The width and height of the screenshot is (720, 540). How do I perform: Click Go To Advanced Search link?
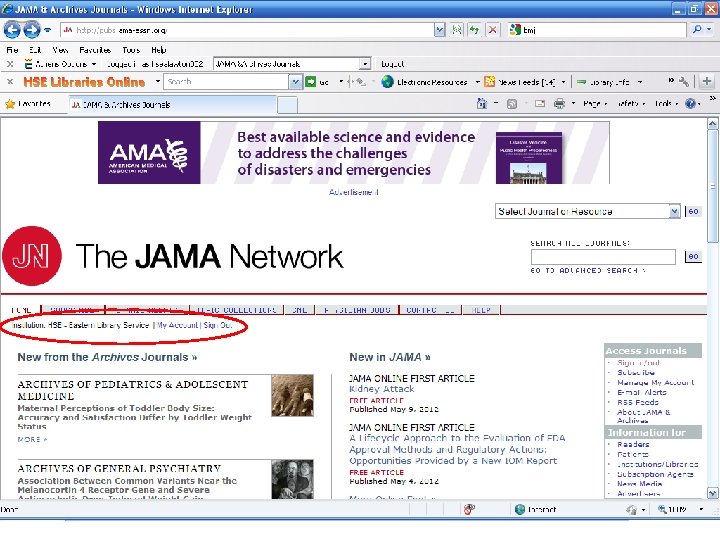[588, 270]
